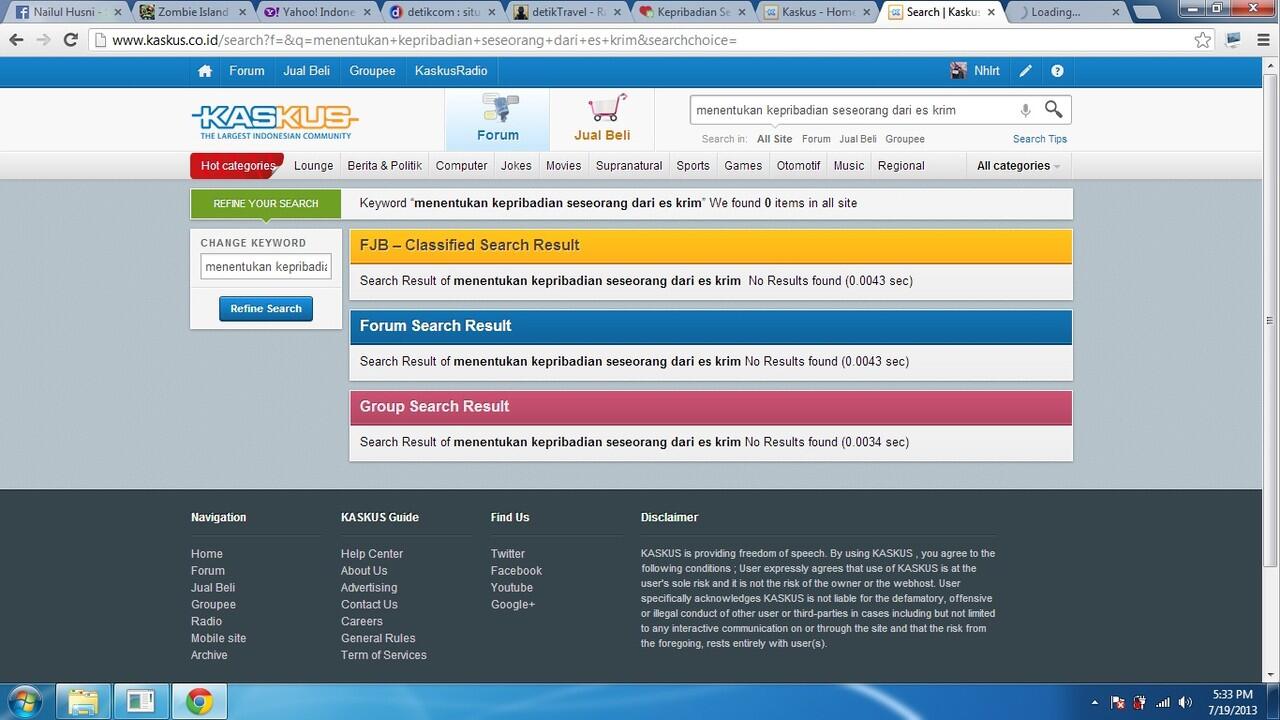This screenshot has height=720, width=1280.
Task: Open Sports category
Action: tap(693, 166)
